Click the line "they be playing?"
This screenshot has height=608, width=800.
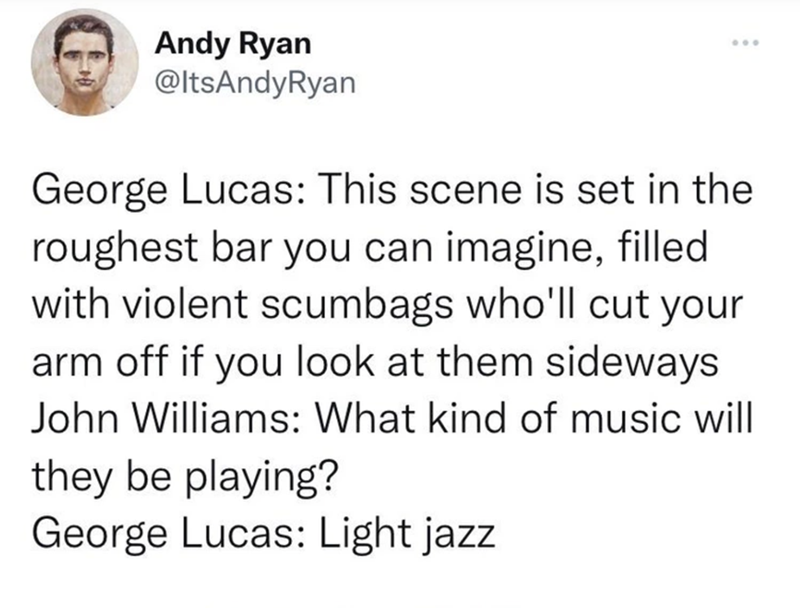click(x=185, y=477)
